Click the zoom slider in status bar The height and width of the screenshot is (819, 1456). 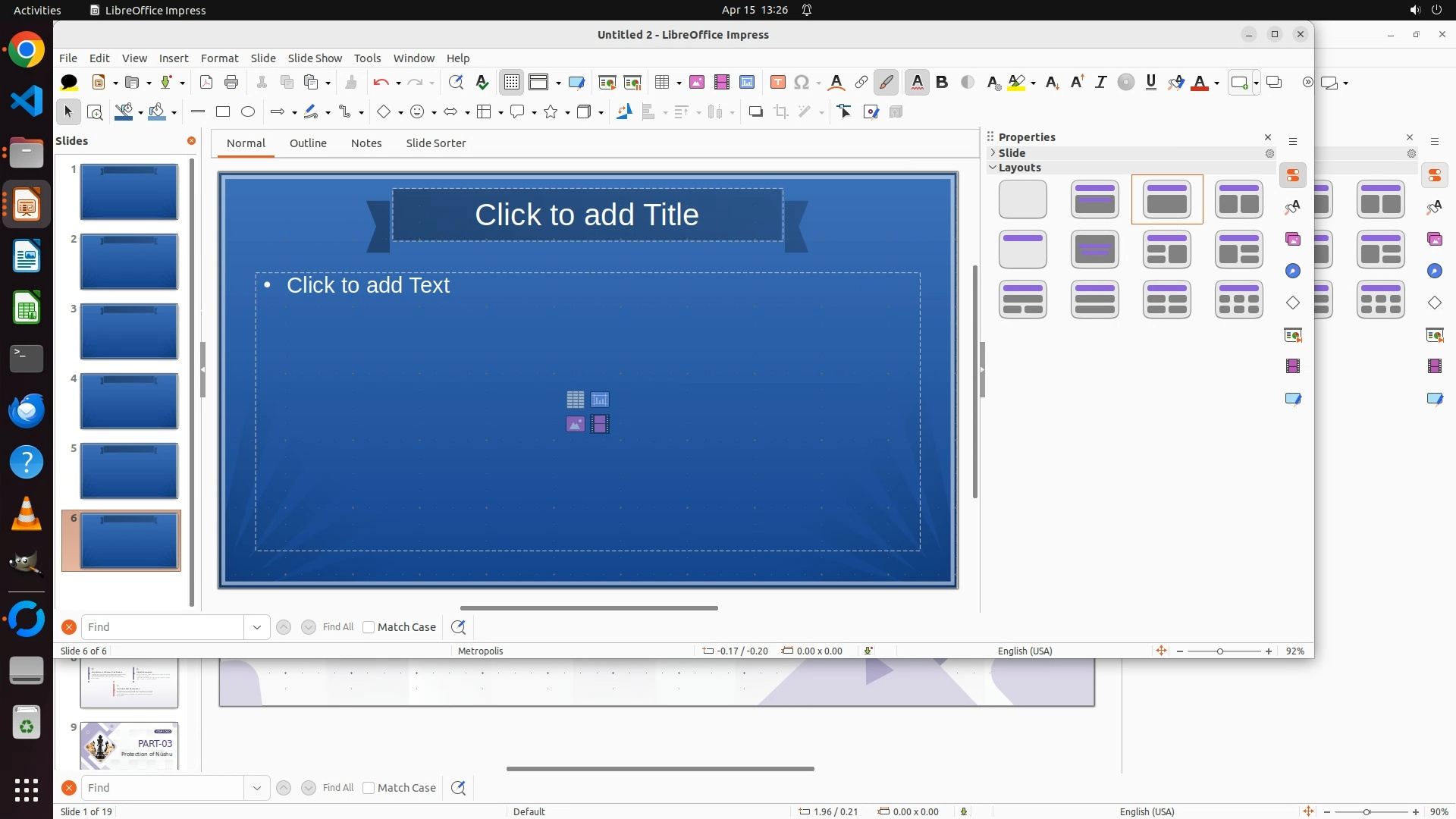click(1220, 651)
